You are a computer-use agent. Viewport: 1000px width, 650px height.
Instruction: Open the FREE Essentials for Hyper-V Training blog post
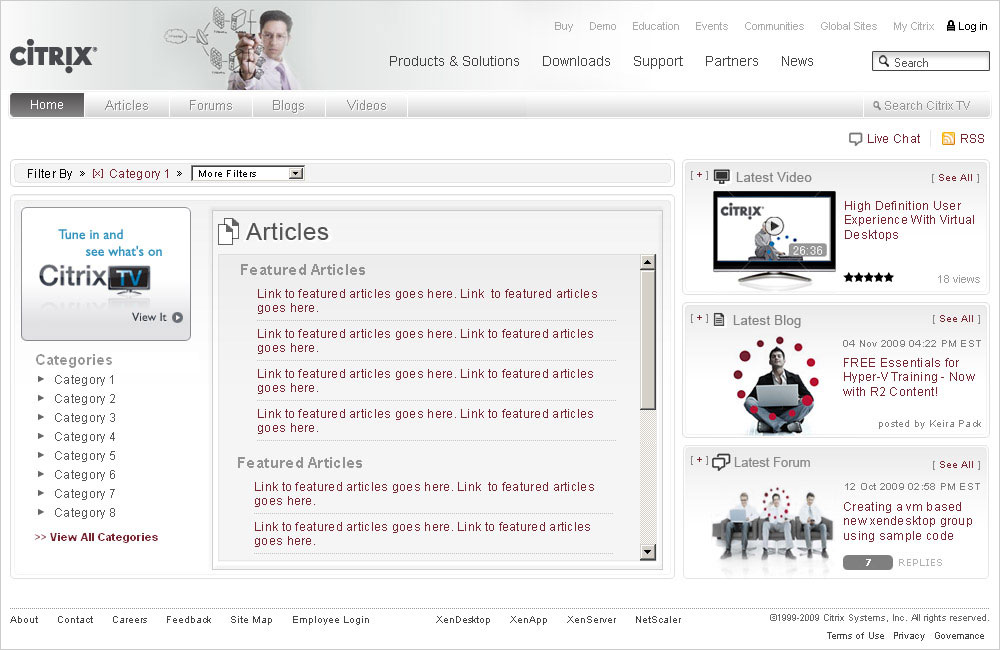tap(908, 377)
